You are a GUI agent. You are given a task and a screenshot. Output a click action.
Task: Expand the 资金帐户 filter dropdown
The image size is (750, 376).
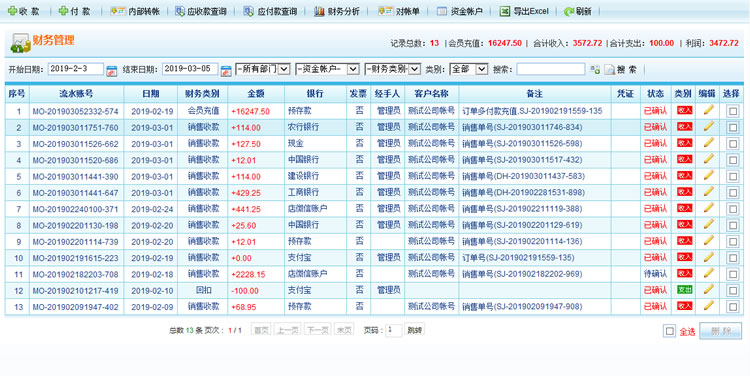pyautogui.click(x=327, y=69)
